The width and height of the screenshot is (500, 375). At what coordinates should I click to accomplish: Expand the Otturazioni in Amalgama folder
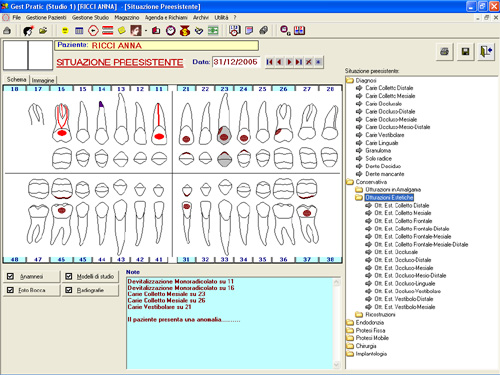pyautogui.click(x=388, y=190)
